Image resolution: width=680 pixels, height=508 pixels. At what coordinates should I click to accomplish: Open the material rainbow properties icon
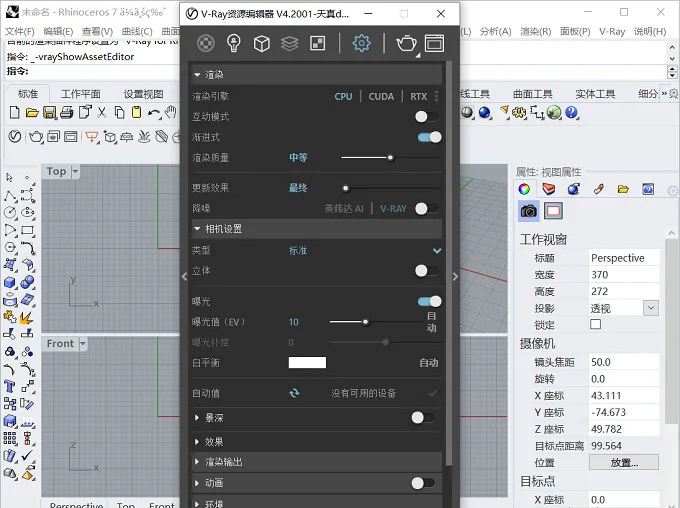(x=524, y=189)
